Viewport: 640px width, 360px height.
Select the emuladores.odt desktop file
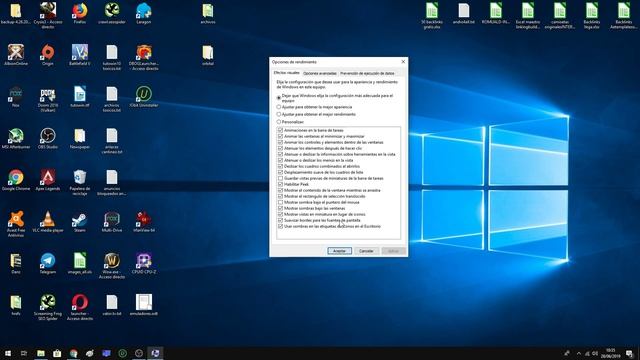[x=144, y=305]
